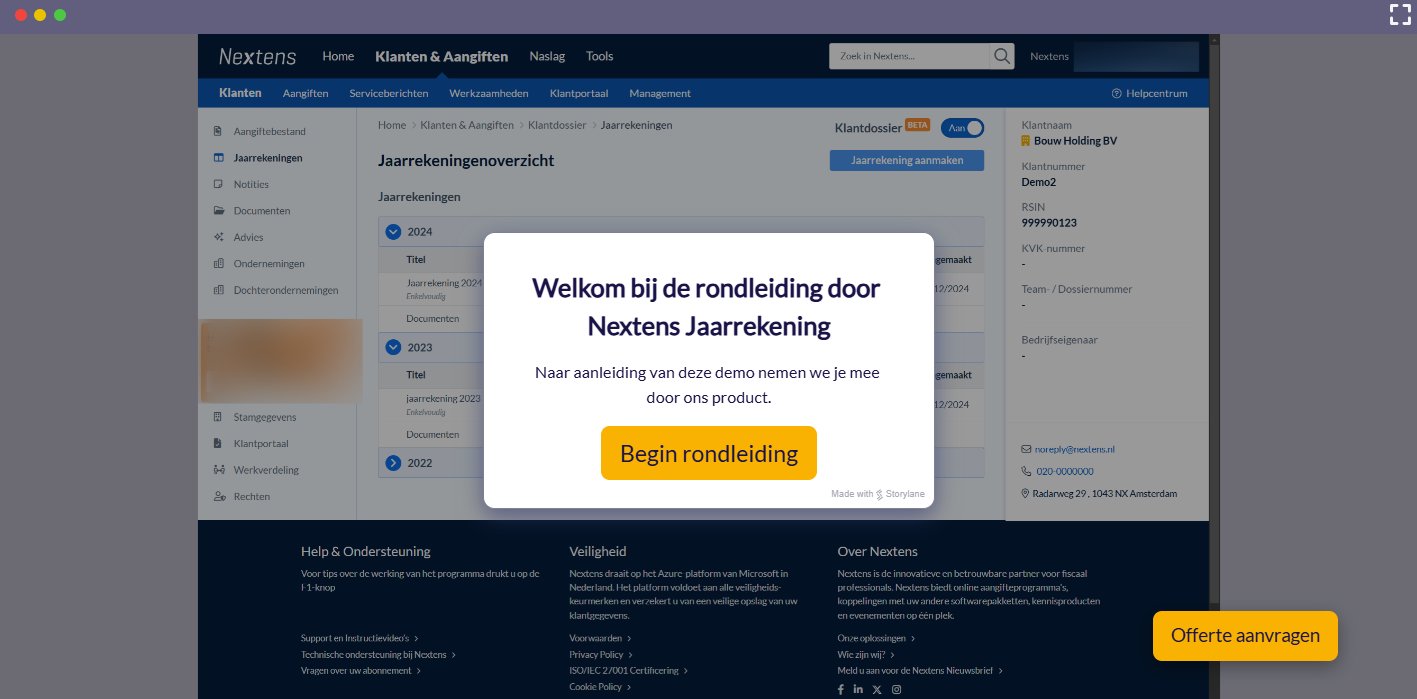Viewport: 1417px width, 699px height.
Task: Focus the Zoek in Nextens search field
Action: pyautogui.click(x=909, y=56)
